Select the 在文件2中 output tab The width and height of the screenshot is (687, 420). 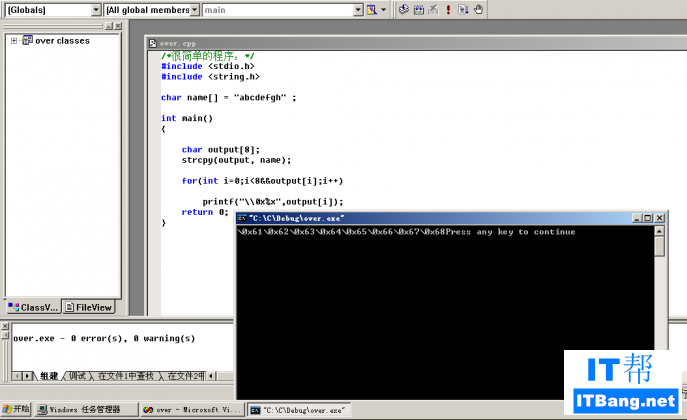click(x=185, y=376)
